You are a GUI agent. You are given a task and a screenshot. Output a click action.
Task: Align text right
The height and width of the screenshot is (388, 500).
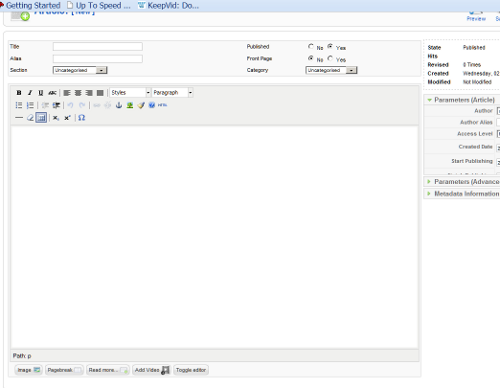[89, 93]
